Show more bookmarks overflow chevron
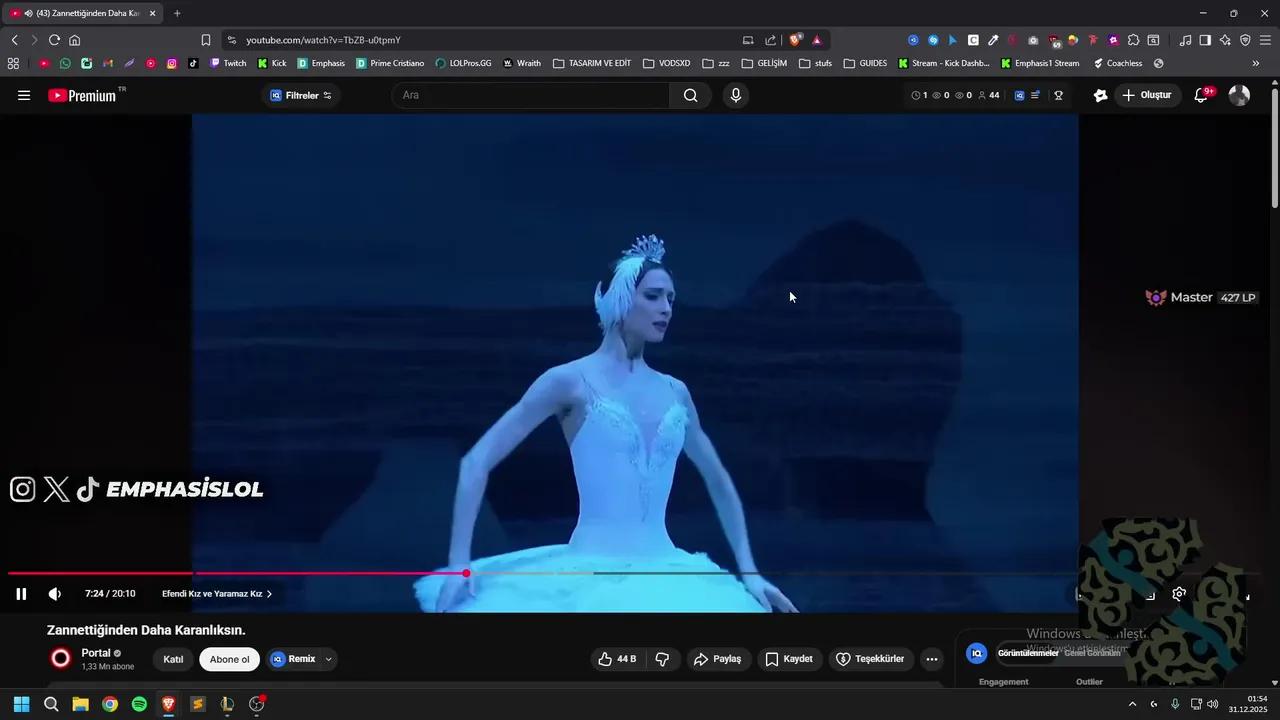The image size is (1280, 720). (x=1255, y=63)
